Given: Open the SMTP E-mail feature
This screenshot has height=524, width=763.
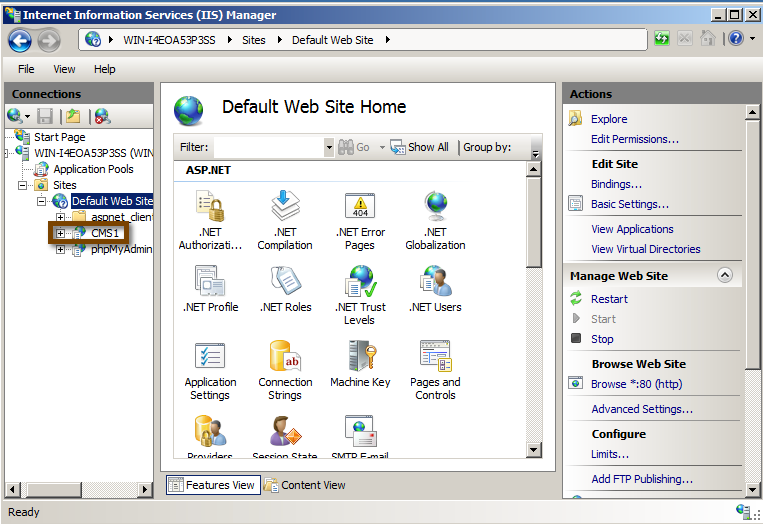Looking at the screenshot, I should pyautogui.click(x=360, y=436).
